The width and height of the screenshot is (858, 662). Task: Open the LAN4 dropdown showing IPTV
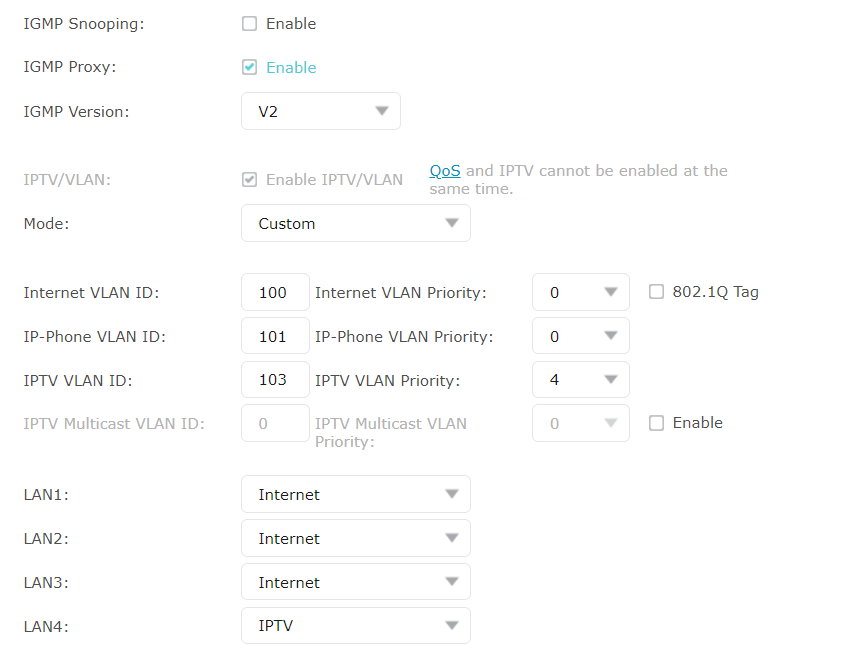(x=356, y=625)
